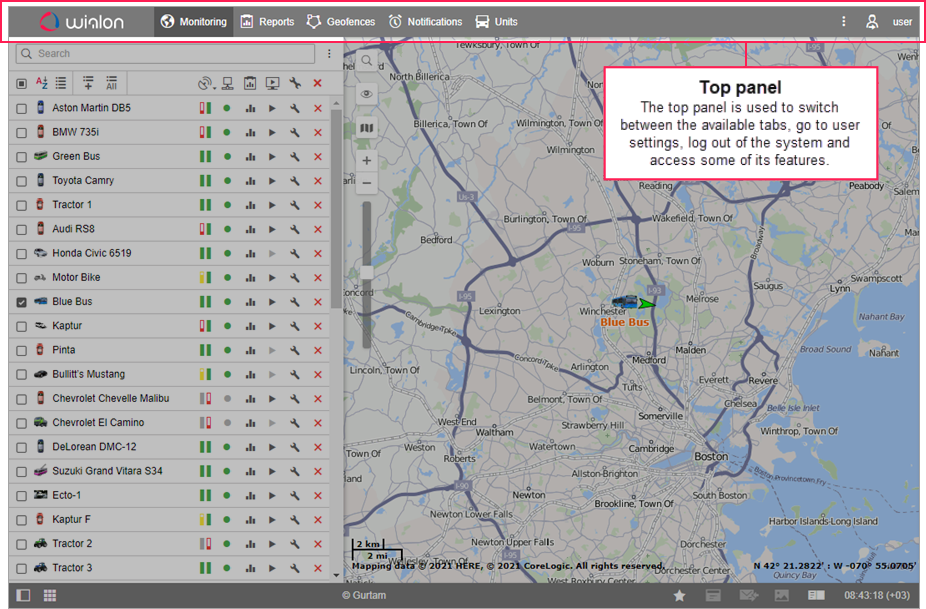Check the Aston Martin DB5 checkbox
The width and height of the screenshot is (926, 609).
(x=21, y=109)
